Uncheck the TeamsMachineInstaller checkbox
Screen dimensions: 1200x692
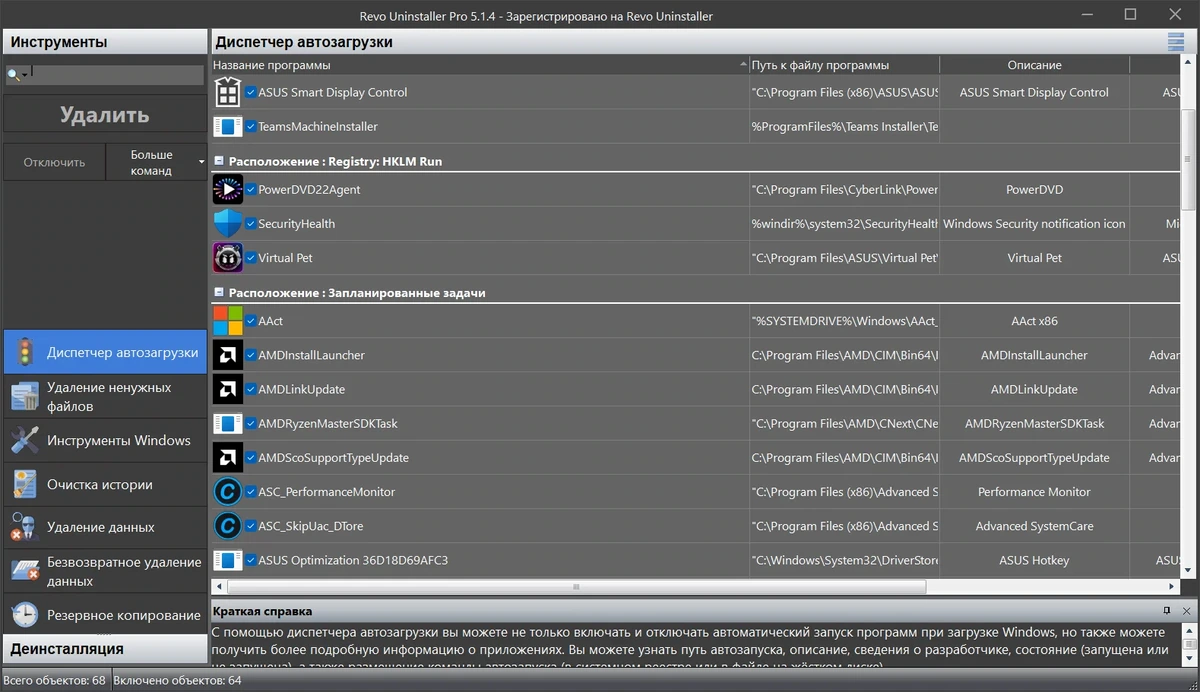(251, 127)
